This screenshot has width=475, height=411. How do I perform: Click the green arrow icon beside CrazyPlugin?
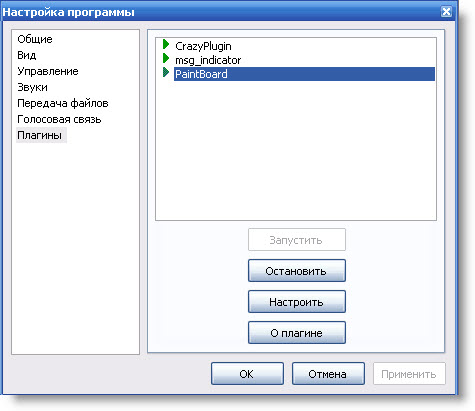point(166,44)
